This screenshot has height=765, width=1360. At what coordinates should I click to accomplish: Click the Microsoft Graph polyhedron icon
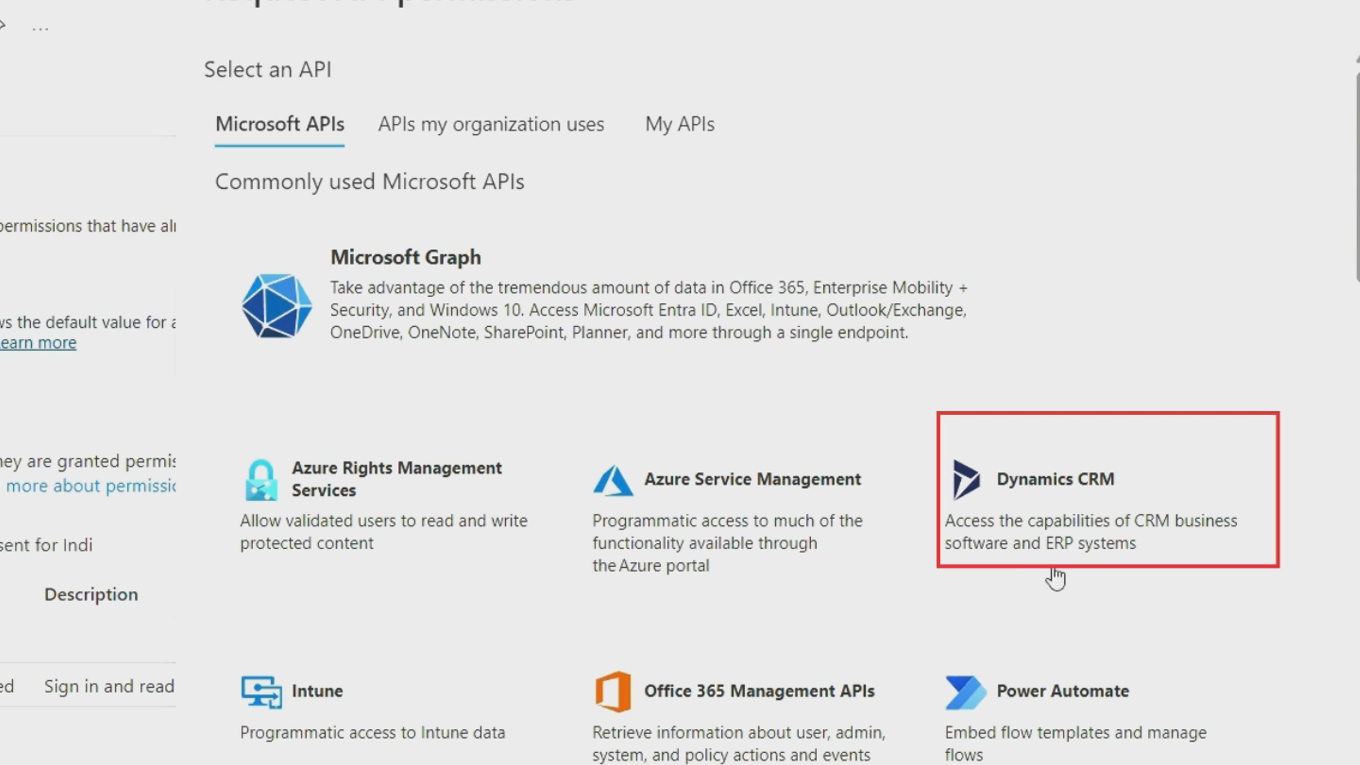[x=277, y=306]
